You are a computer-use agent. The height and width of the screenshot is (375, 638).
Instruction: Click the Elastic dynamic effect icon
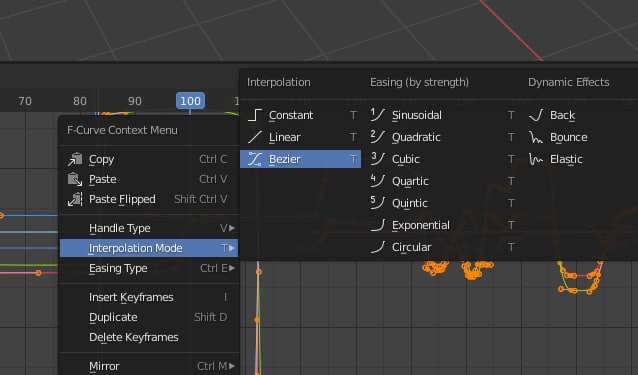tap(536, 159)
